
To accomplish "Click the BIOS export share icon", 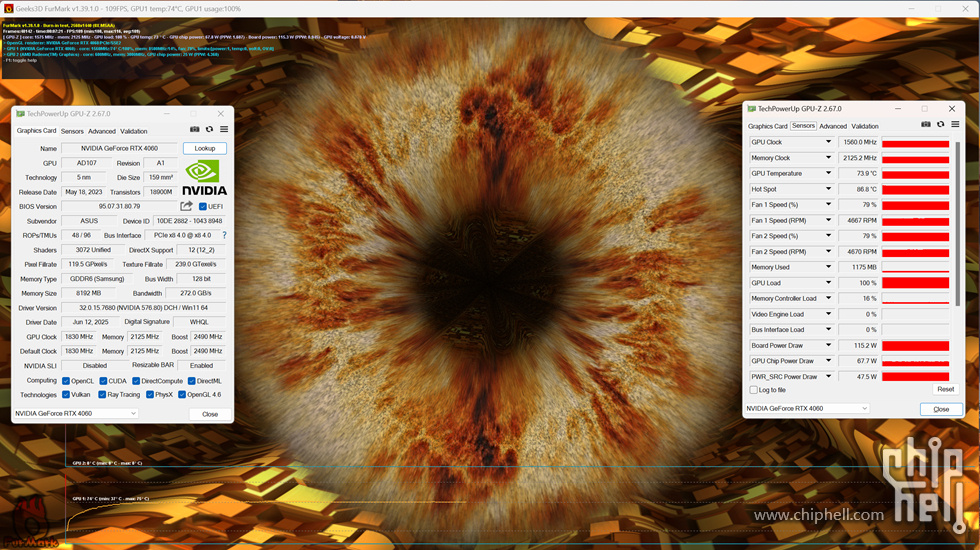I will pyautogui.click(x=186, y=206).
